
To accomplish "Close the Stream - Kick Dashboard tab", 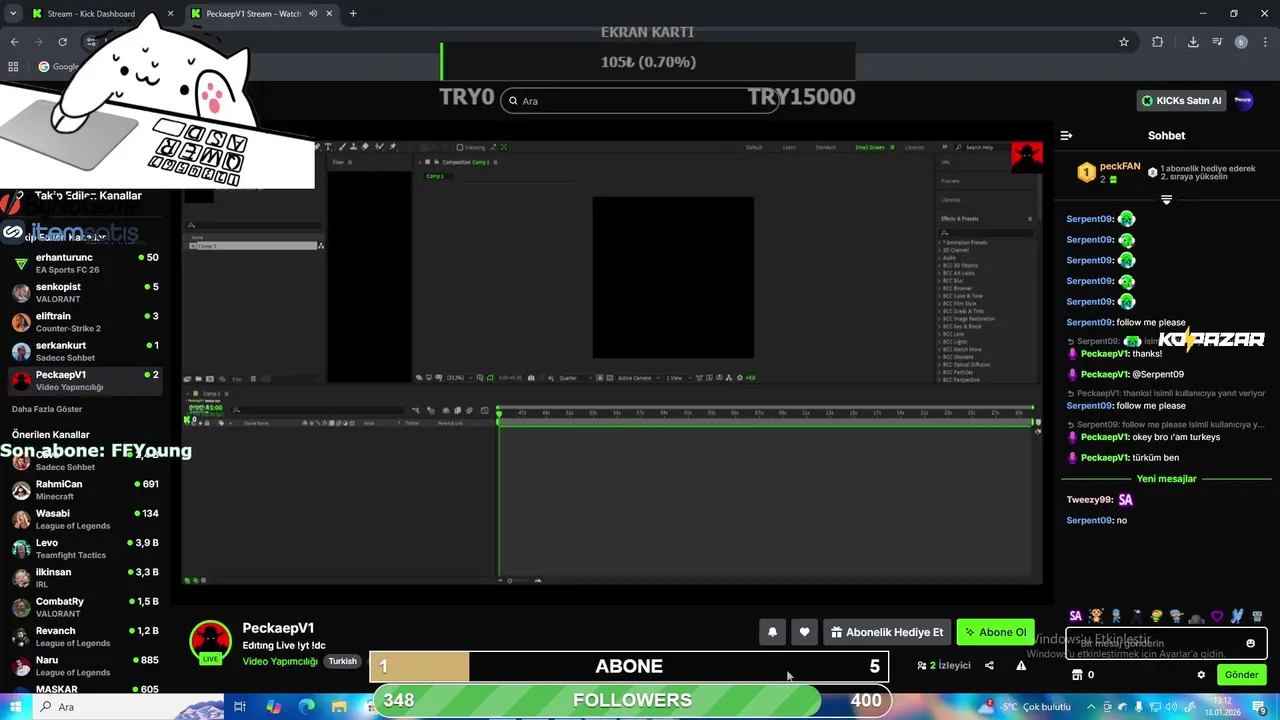I will point(170,14).
